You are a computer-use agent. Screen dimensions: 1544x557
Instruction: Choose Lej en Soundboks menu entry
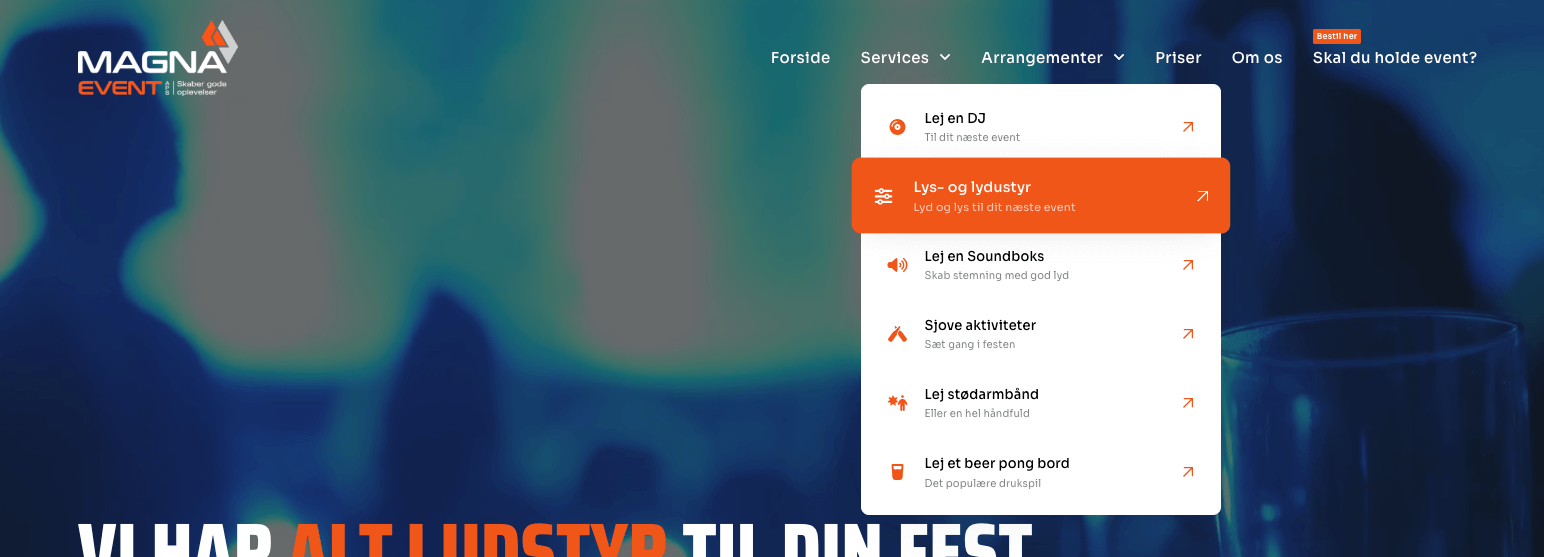(1041, 265)
